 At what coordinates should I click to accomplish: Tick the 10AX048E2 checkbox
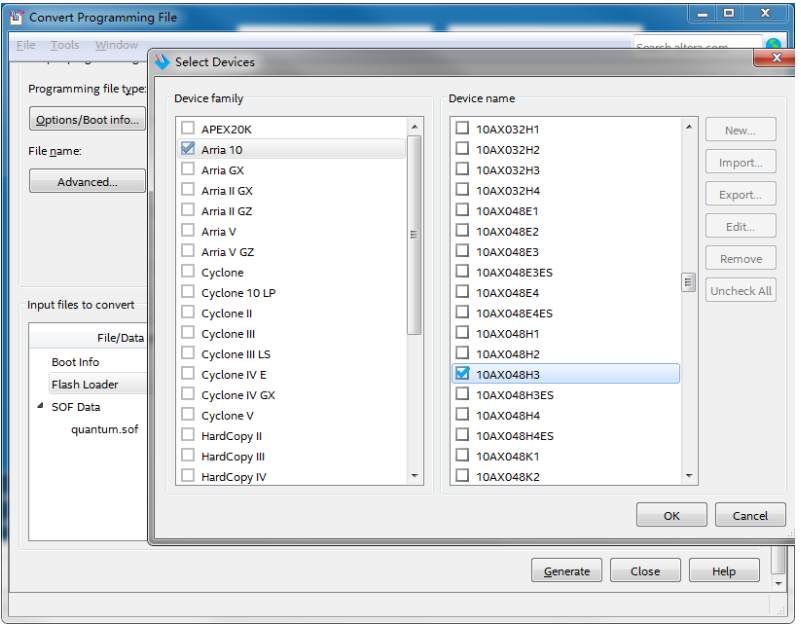coord(462,230)
